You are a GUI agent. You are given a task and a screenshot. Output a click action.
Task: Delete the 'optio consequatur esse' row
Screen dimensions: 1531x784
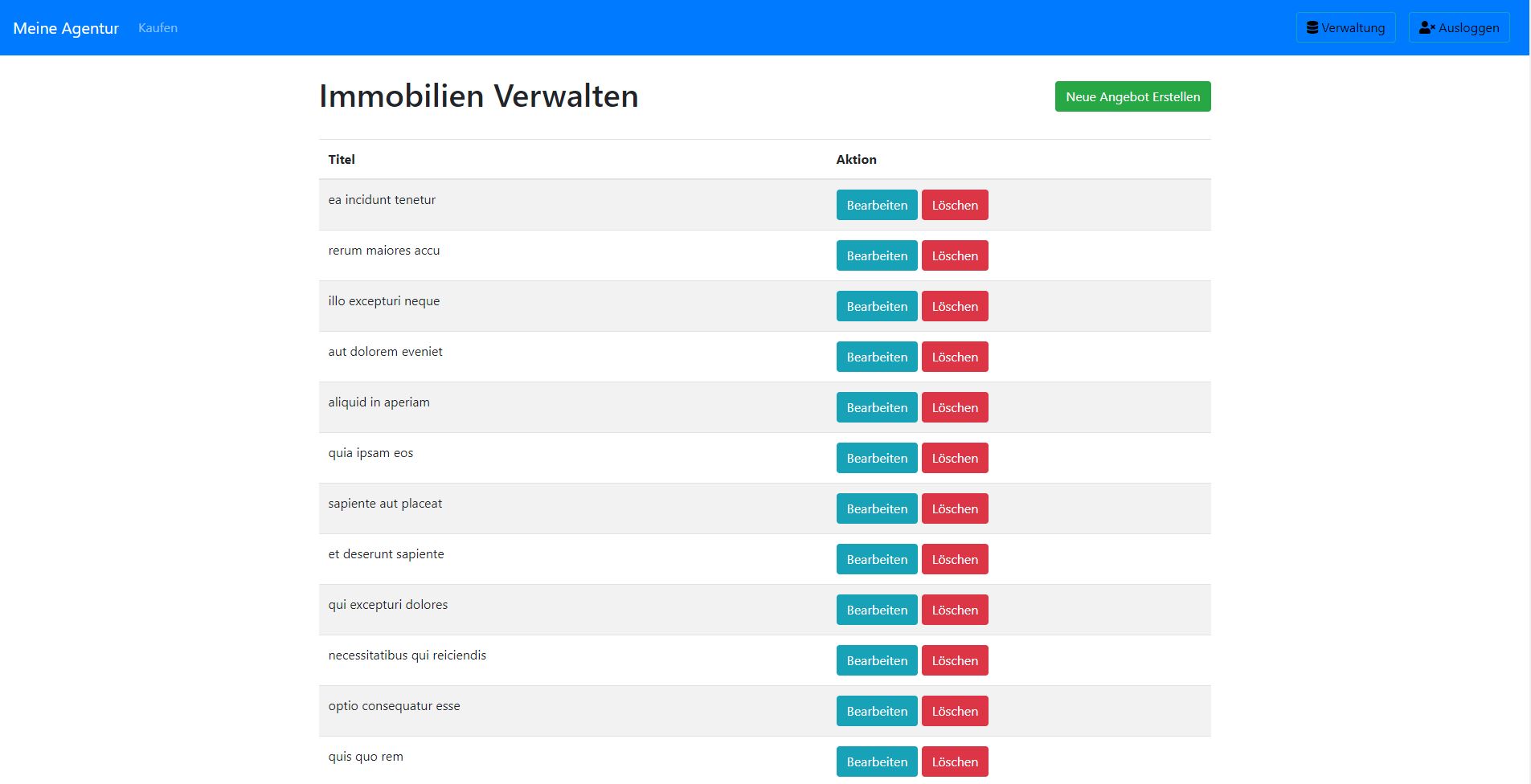point(955,711)
